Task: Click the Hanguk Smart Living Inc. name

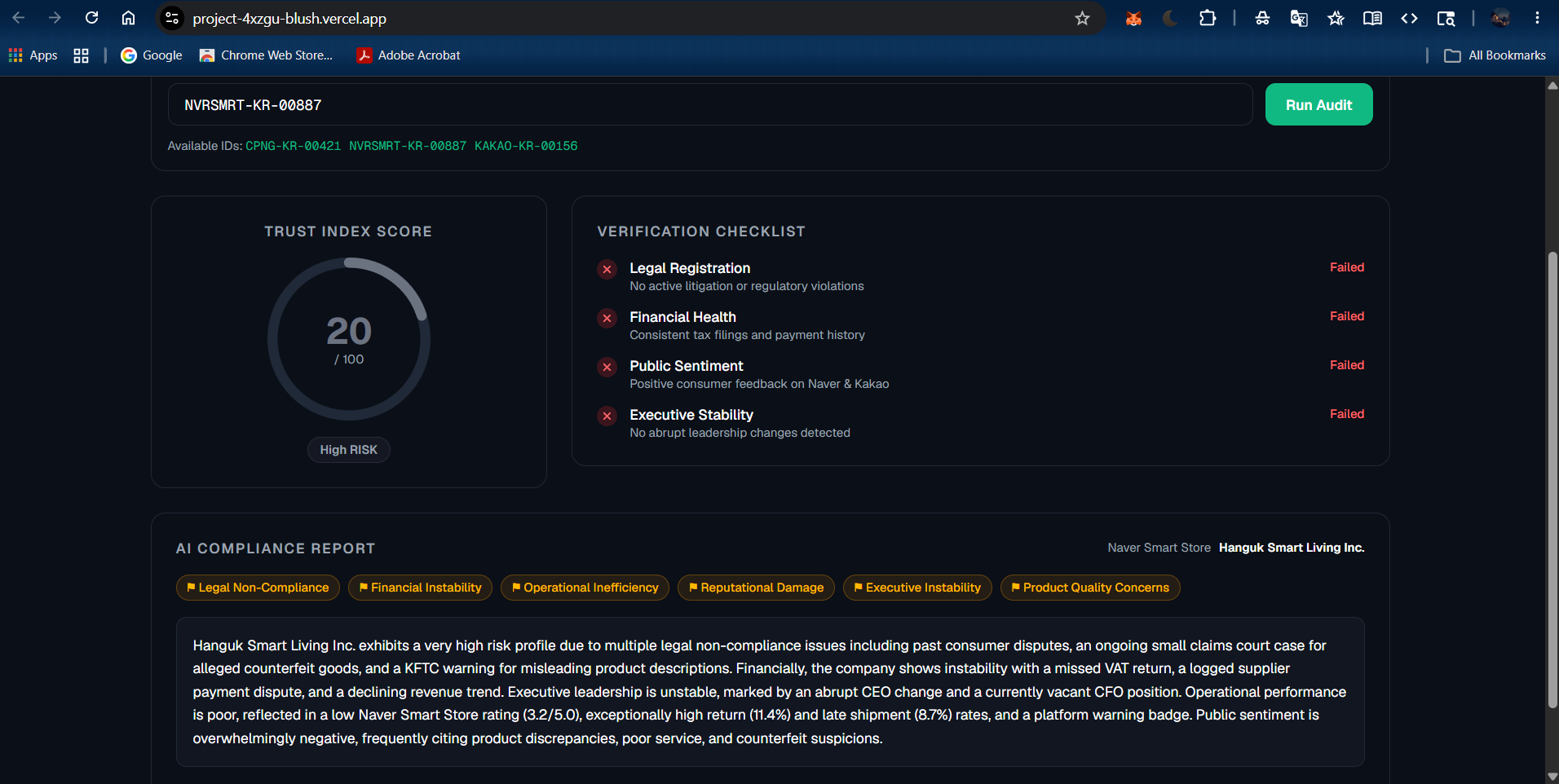Action: coord(1292,548)
